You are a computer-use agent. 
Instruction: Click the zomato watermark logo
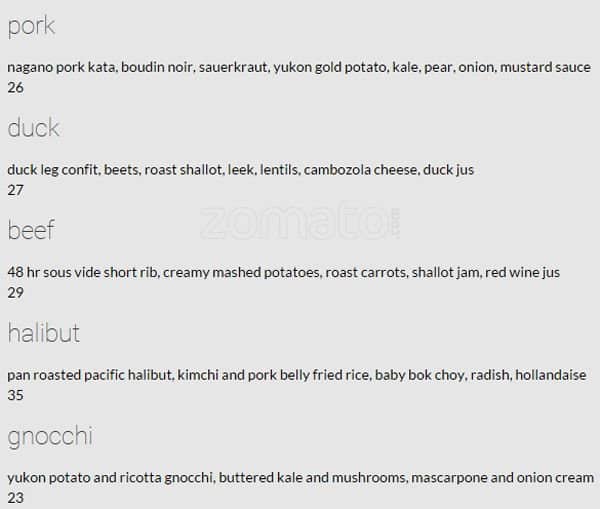(300, 222)
